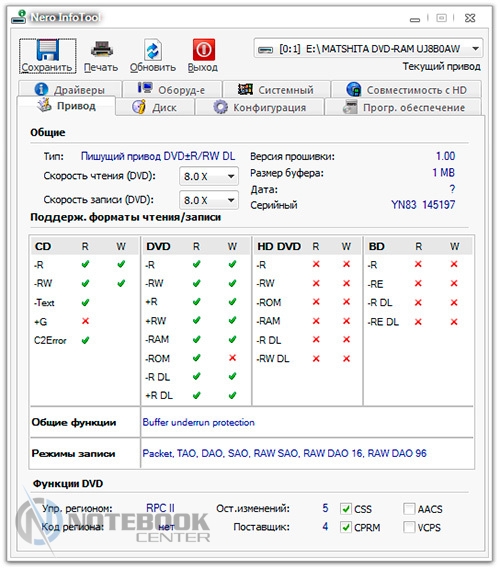Click the DVD +R DL read checkmark
This screenshot has width=500, height=569.
pos(197,395)
